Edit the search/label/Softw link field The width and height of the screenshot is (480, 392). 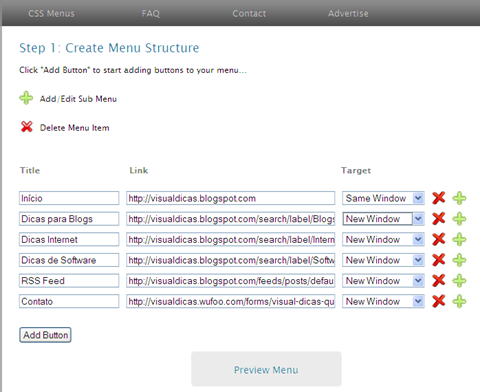click(x=231, y=260)
